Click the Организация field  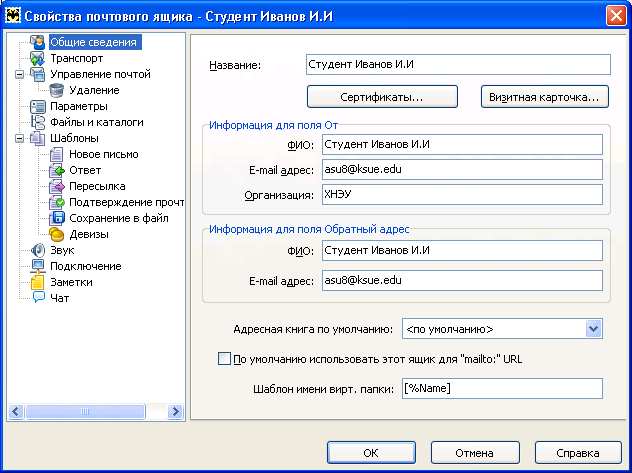pyautogui.click(x=462, y=195)
